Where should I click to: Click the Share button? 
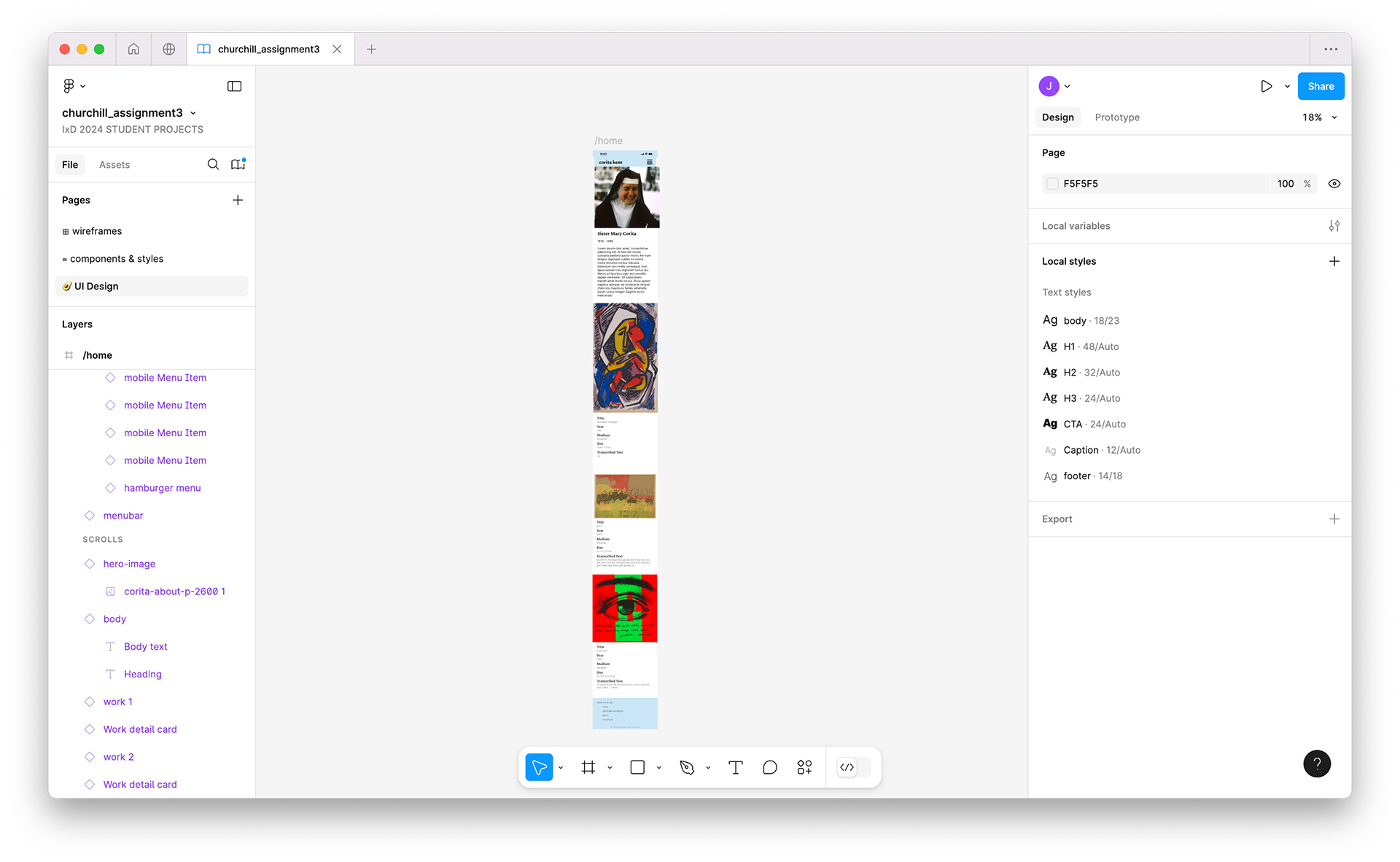pos(1321,86)
